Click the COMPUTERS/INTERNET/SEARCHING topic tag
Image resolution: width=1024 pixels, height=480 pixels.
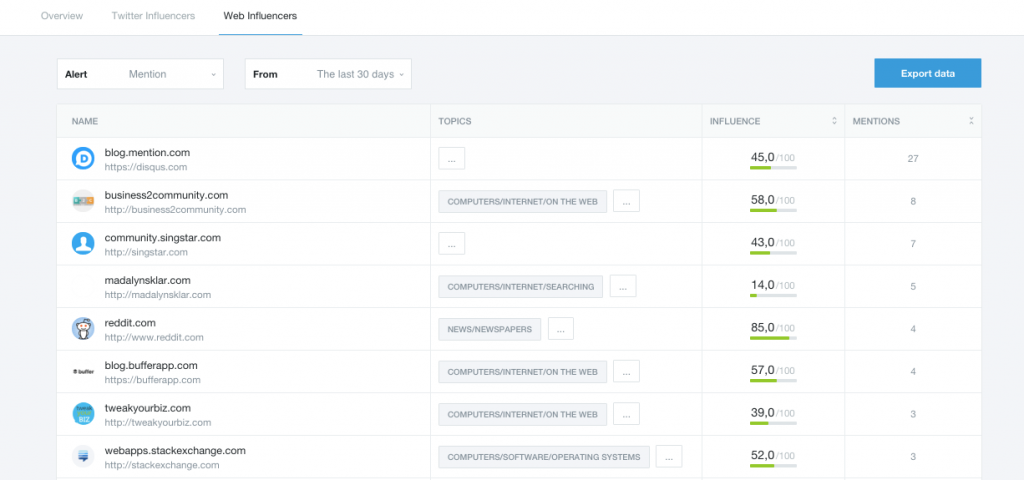click(520, 287)
